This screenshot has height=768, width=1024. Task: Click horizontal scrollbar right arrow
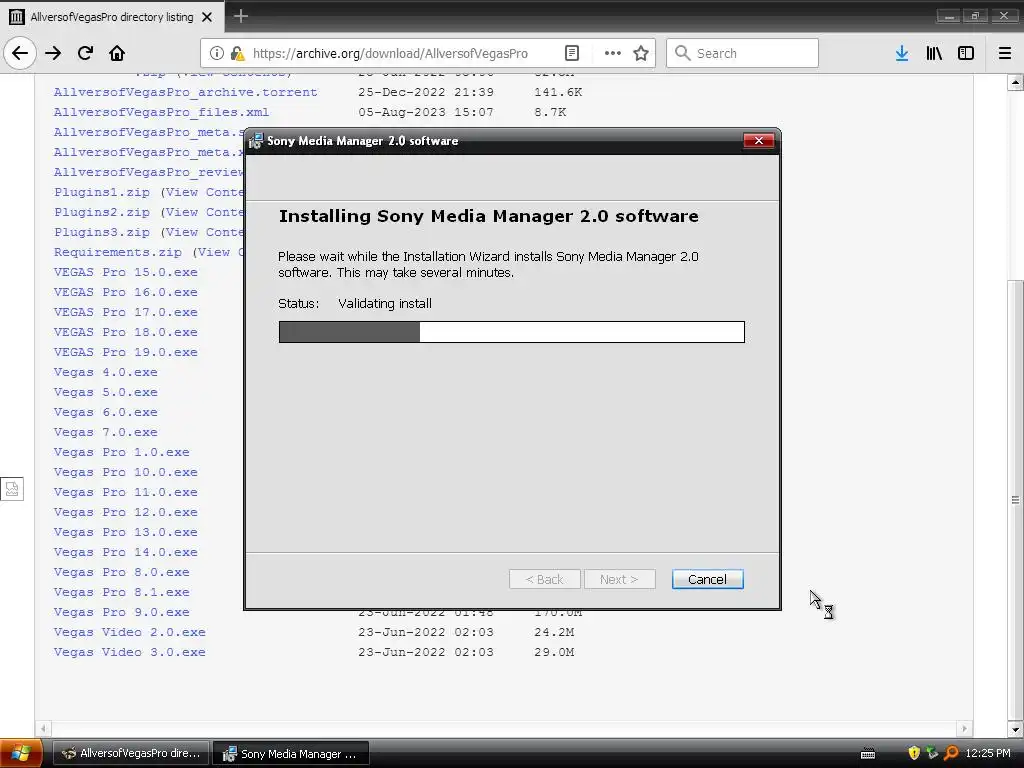click(x=965, y=728)
